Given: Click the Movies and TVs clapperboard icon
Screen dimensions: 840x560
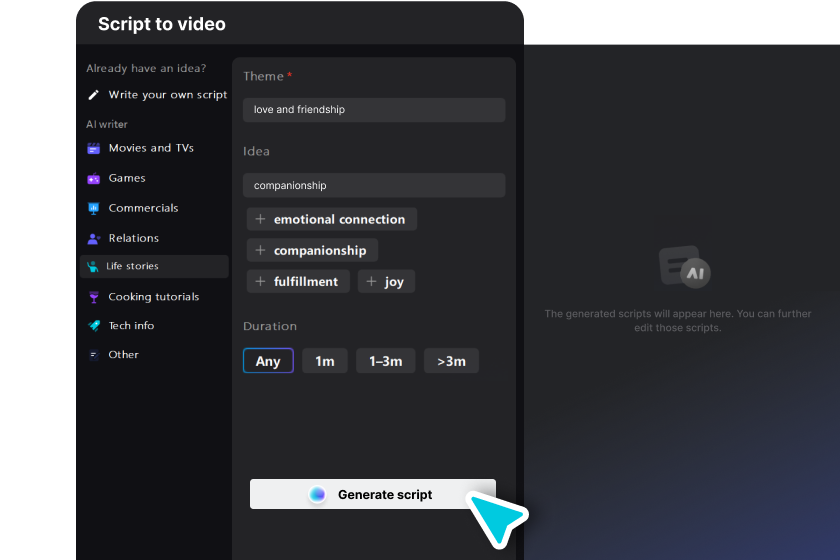Looking at the screenshot, I should [x=93, y=148].
